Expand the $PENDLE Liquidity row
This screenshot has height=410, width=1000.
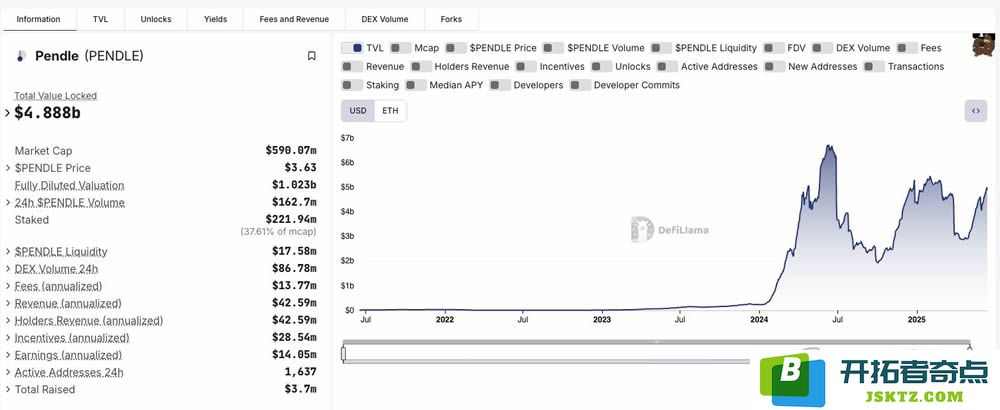[8, 252]
